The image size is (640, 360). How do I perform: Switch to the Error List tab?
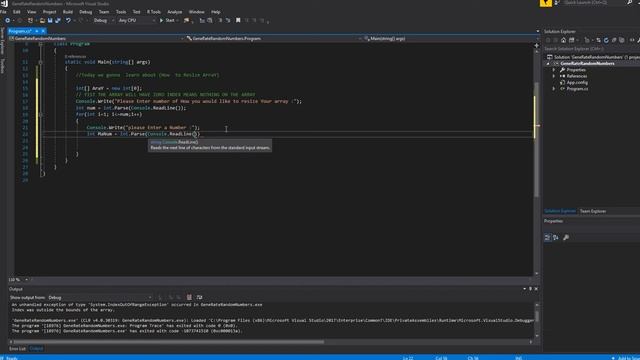[x=17, y=349]
